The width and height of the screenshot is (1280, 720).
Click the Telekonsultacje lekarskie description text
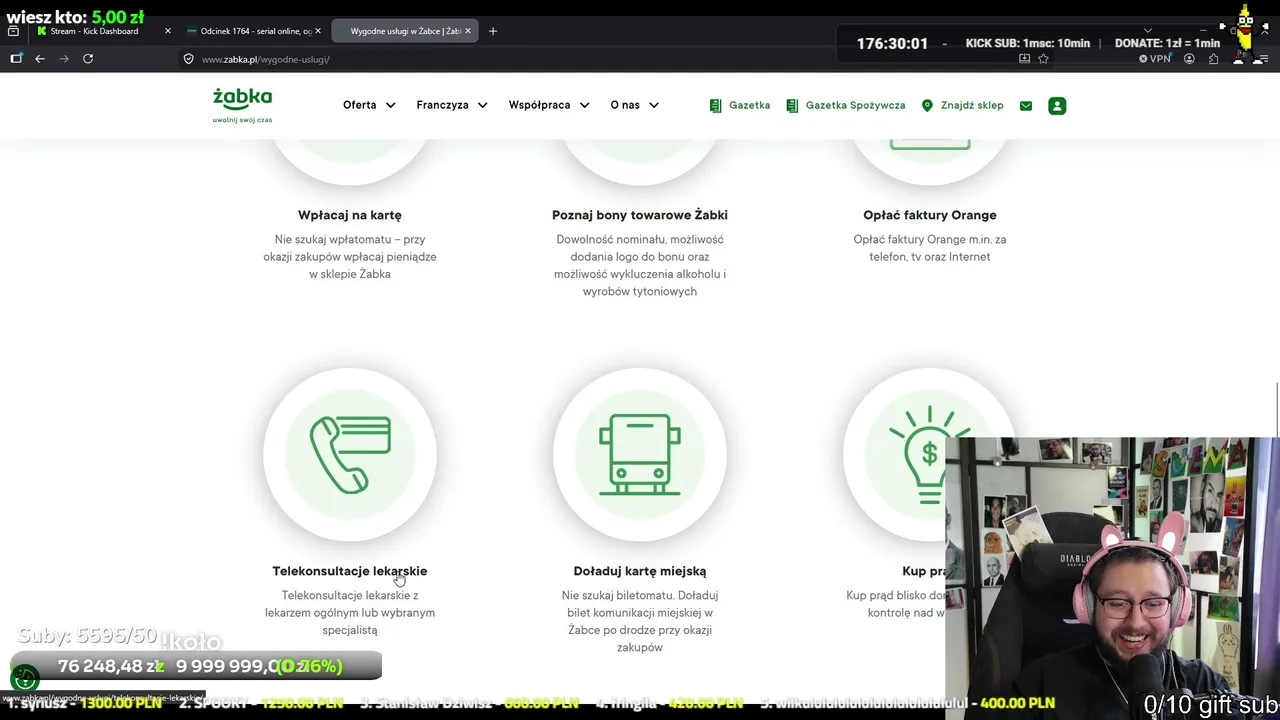[x=350, y=613]
